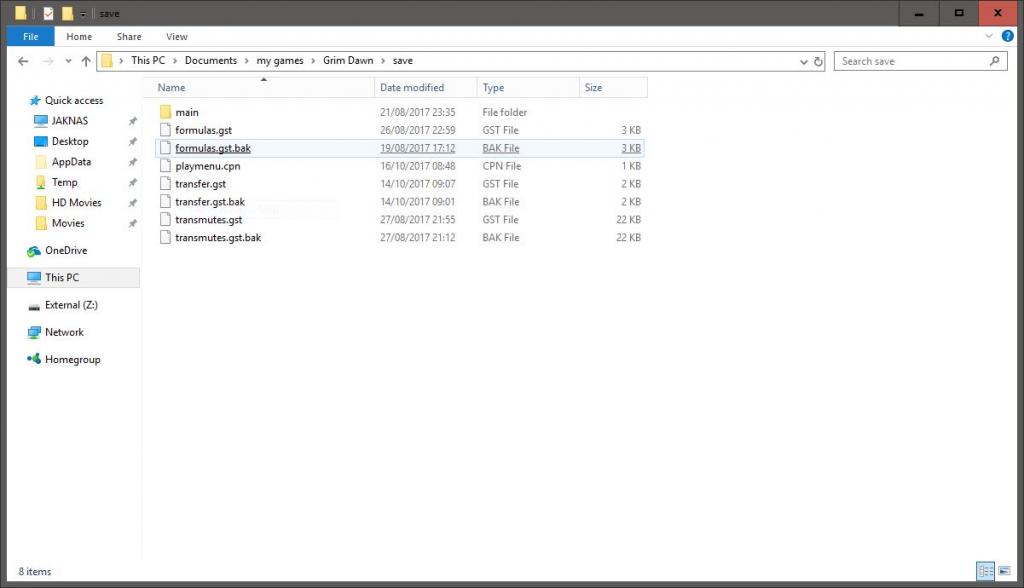Image resolution: width=1024 pixels, height=588 pixels.
Task: Unpin the Desktop quick access pin
Action: click(x=132, y=142)
